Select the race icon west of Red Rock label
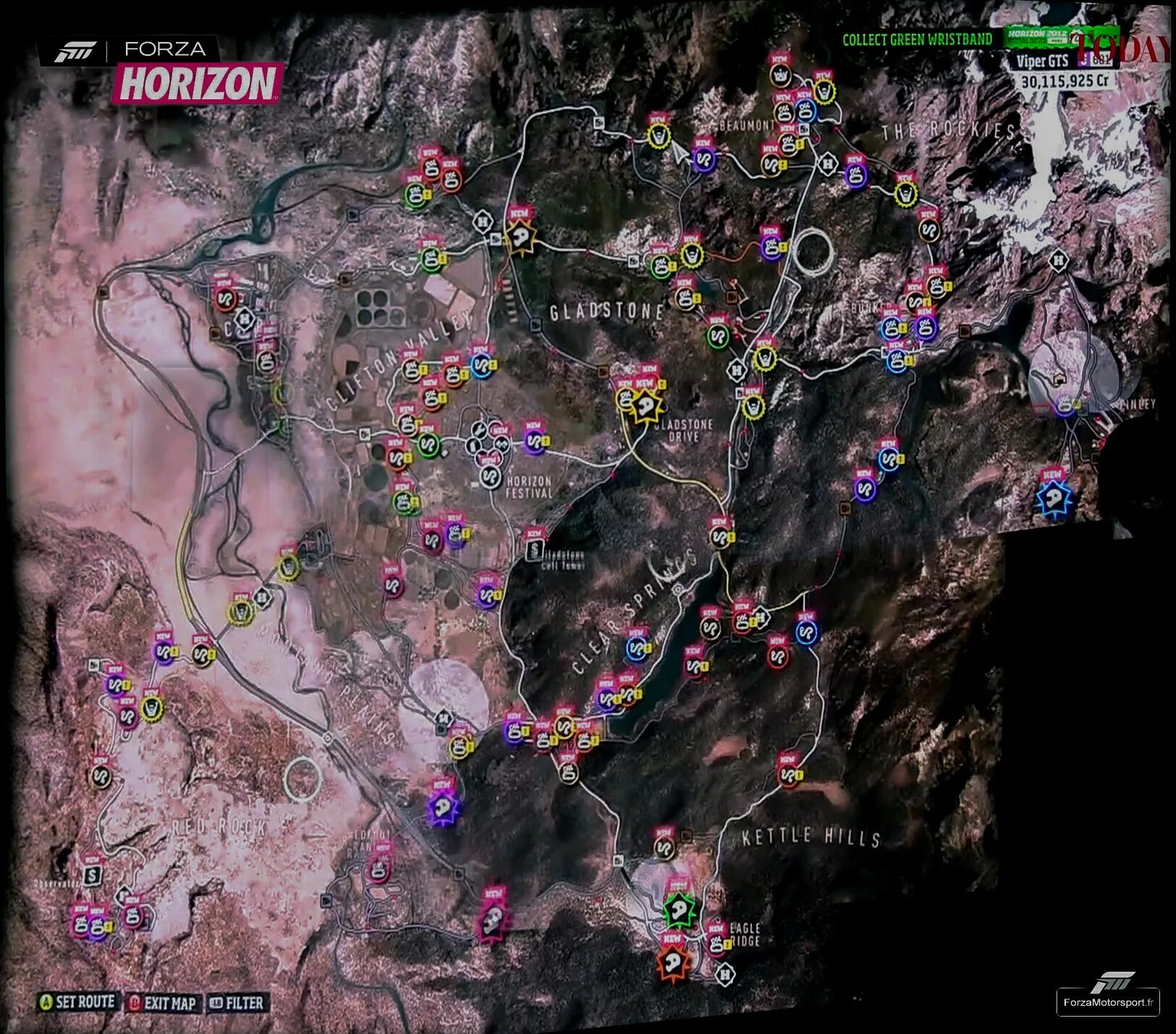 coord(100,777)
